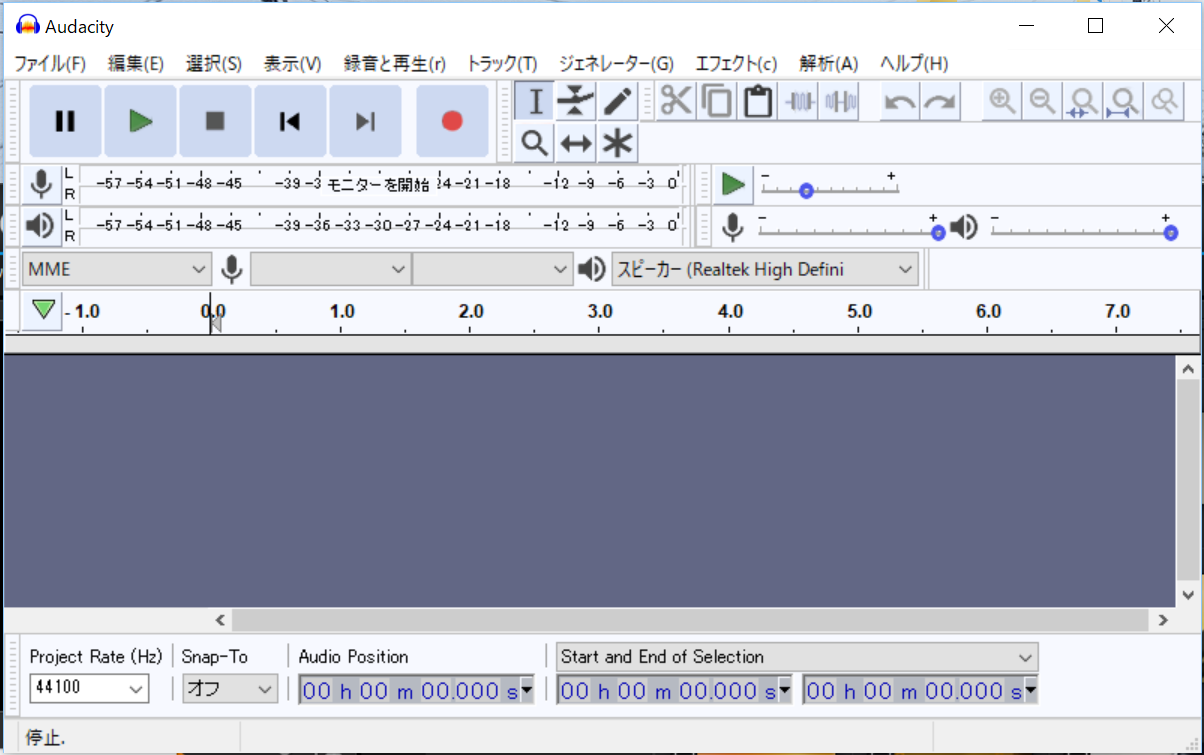
Task: Click the Zoom In icon
Action: [1002, 101]
